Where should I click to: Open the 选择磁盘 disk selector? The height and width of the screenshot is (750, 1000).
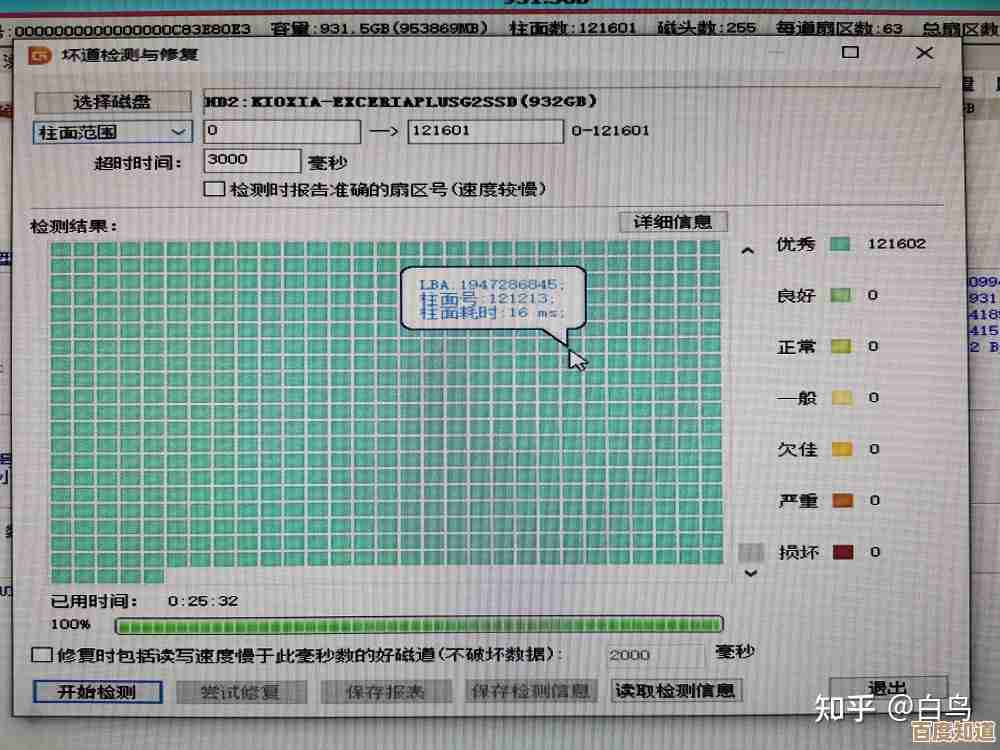click(x=113, y=101)
